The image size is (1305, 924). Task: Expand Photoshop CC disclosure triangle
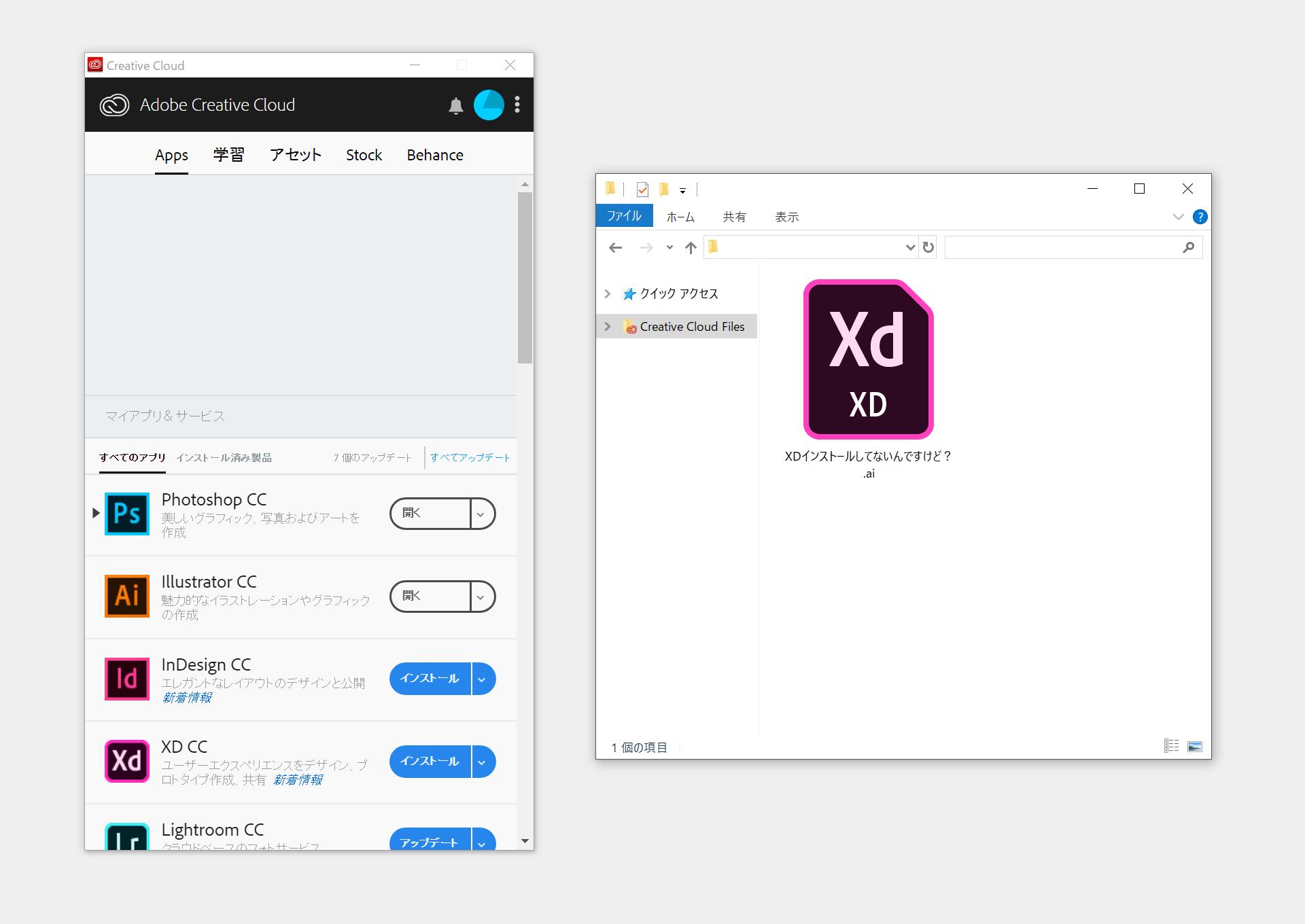pyautogui.click(x=96, y=513)
